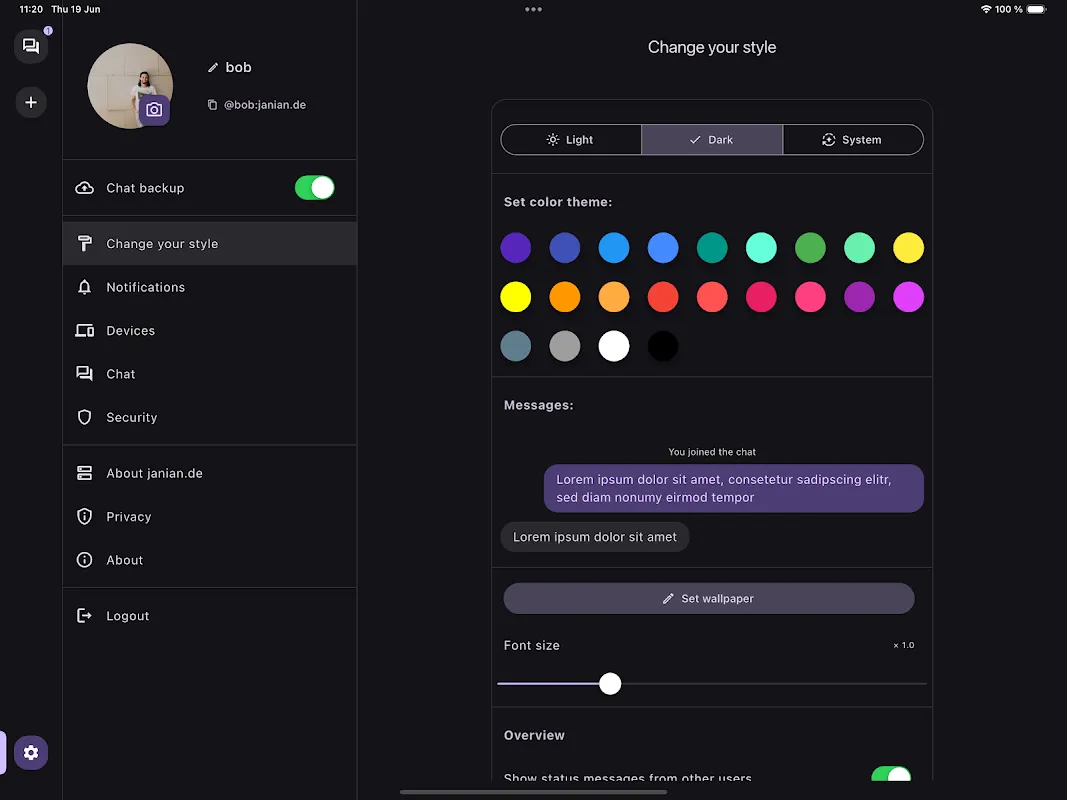
Task: Tap the Wi-Fi status icon
Action: 985,10
